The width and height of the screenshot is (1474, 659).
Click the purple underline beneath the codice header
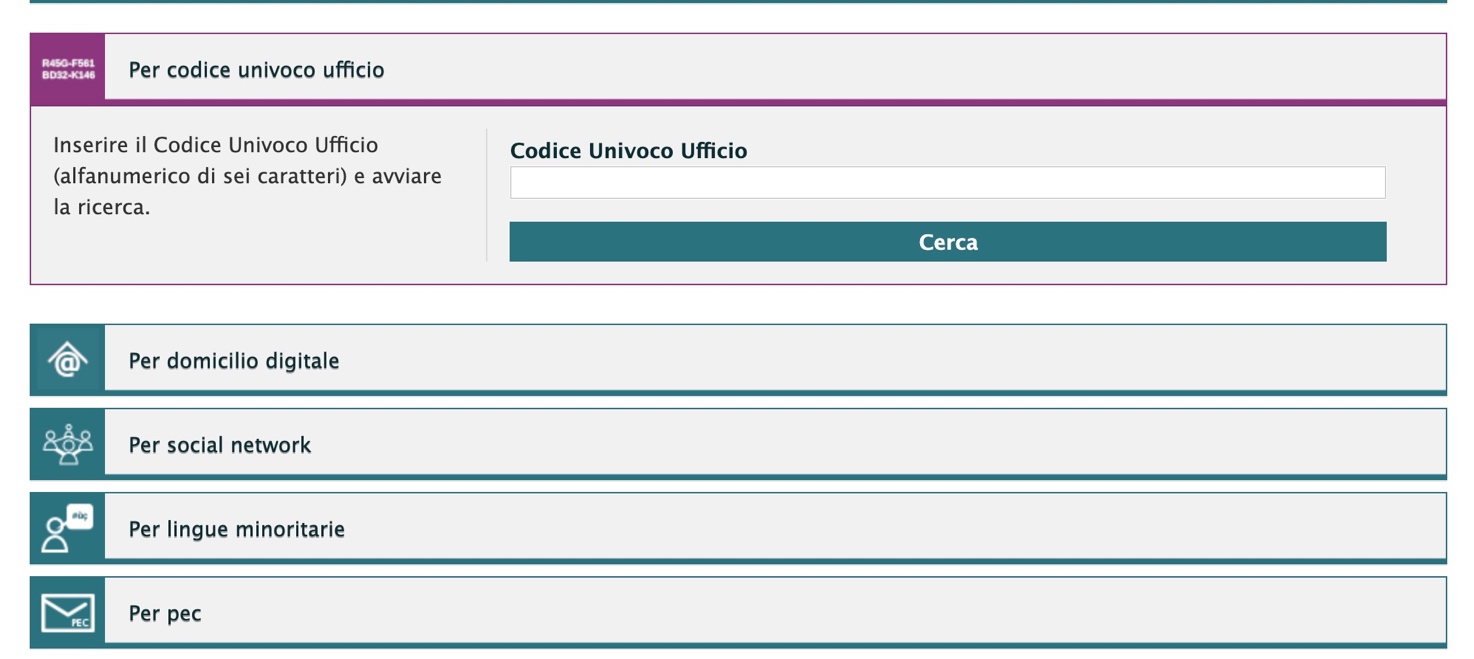click(775, 102)
